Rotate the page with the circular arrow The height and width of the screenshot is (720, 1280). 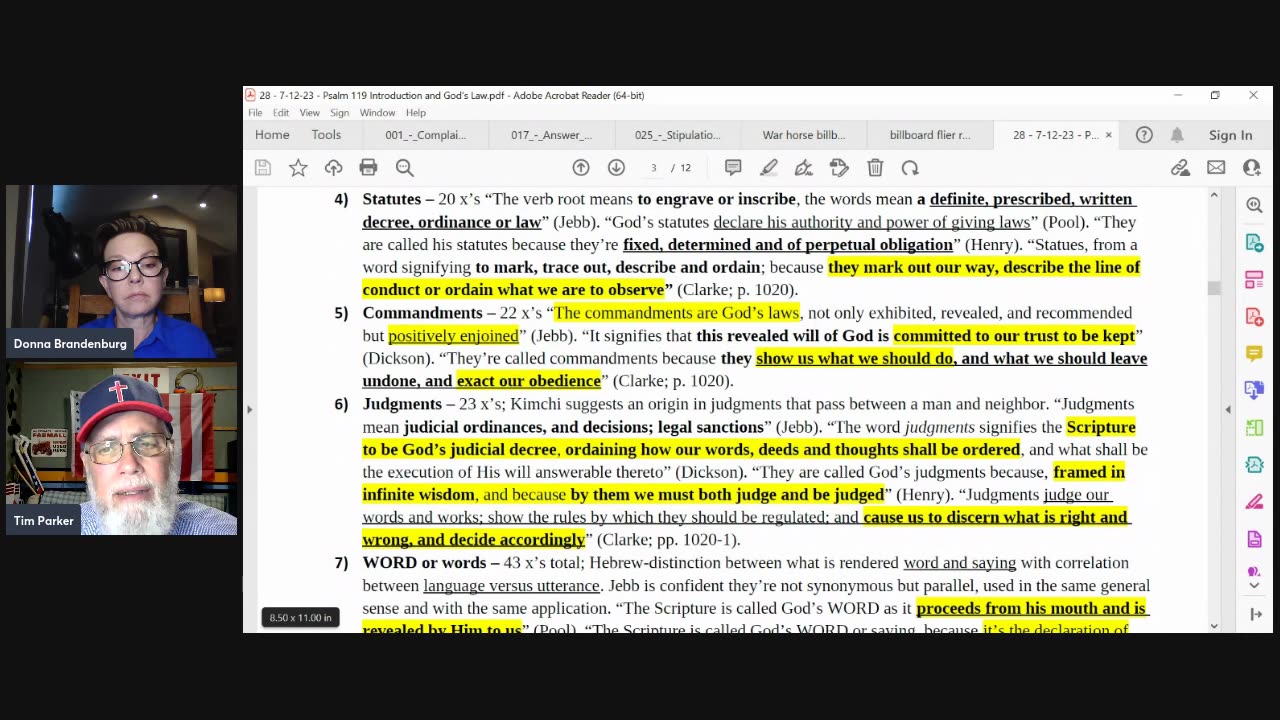coord(910,168)
